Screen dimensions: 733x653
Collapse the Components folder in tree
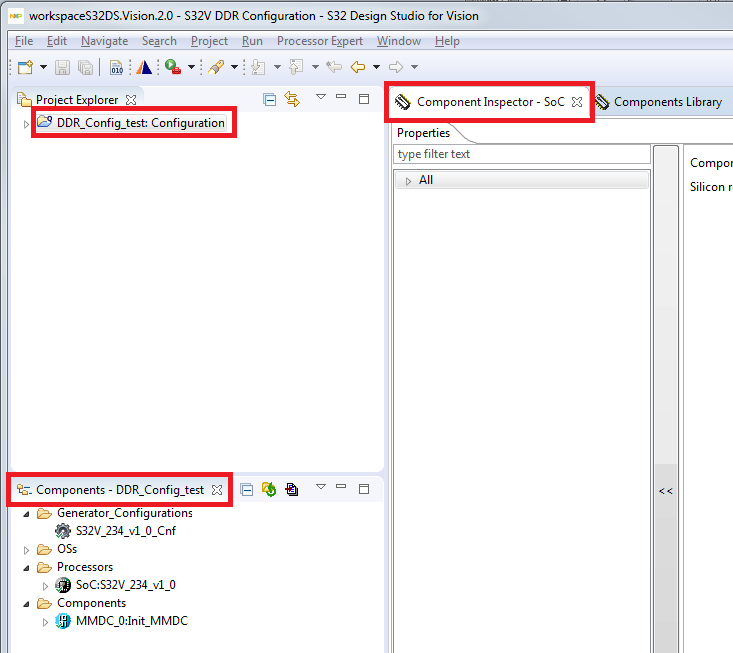coord(27,604)
